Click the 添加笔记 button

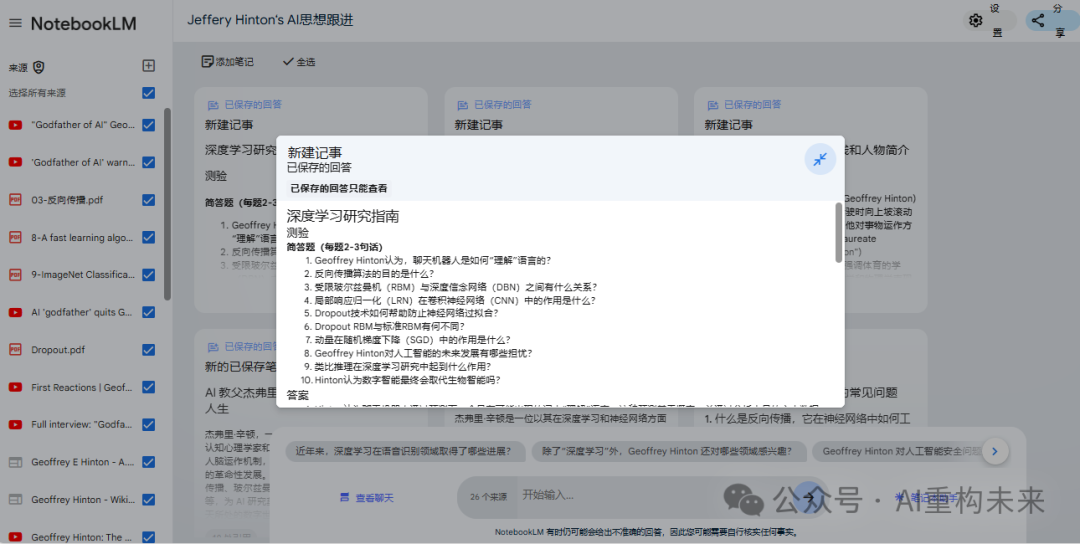(x=227, y=62)
